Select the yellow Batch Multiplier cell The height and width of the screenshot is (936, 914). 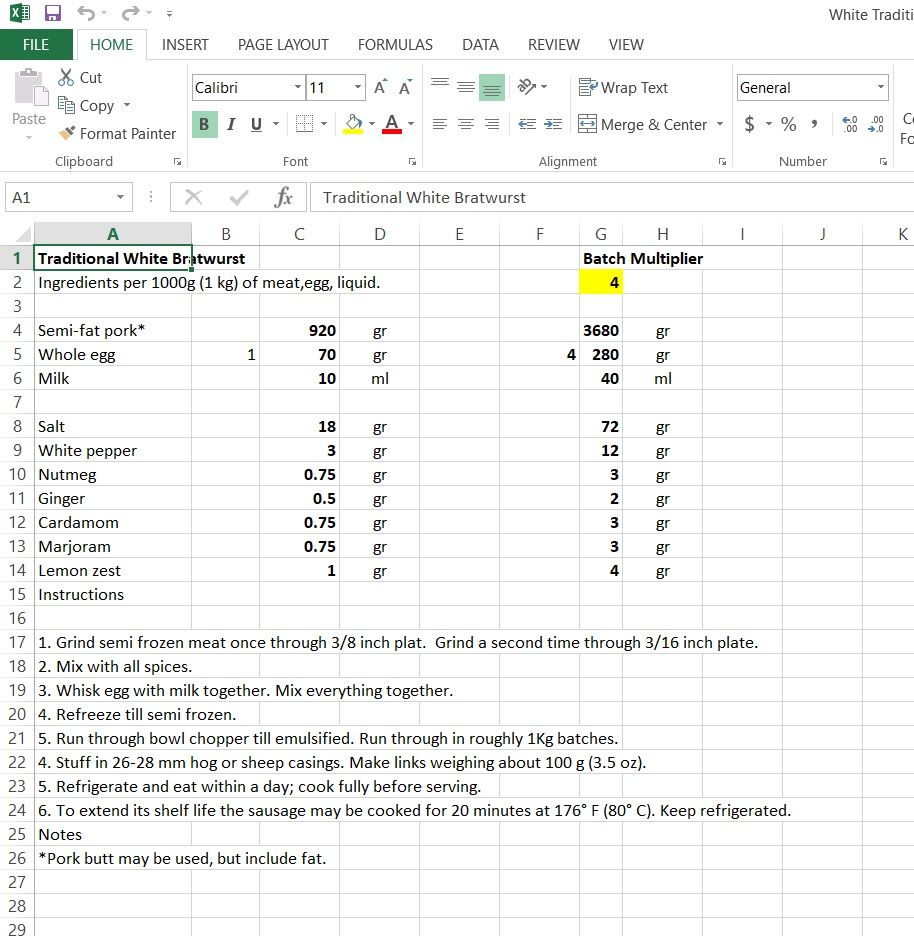coord(601,282)
